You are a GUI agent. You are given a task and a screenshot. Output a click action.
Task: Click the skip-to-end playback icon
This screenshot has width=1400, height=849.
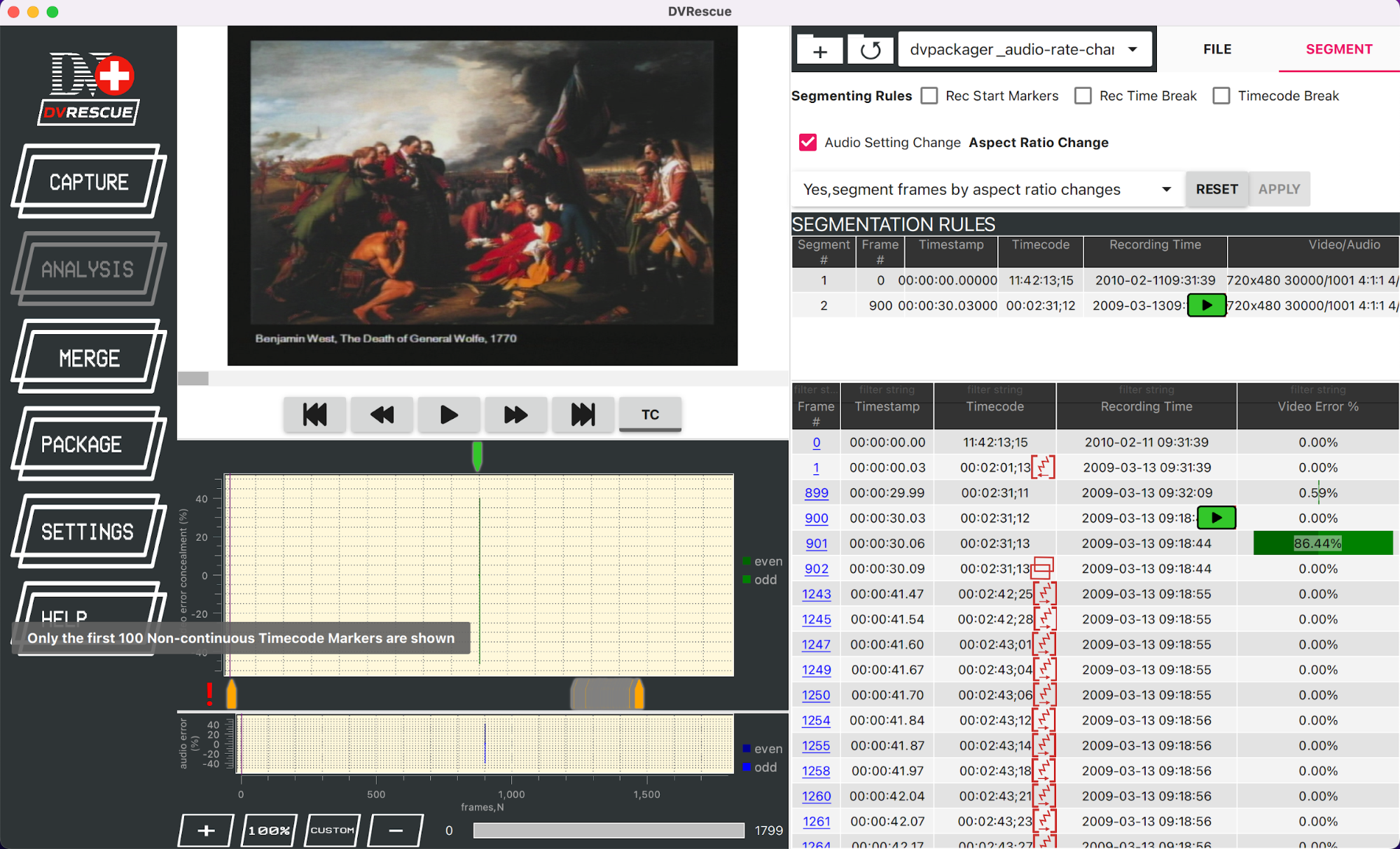pyautogui.click(x=582, y=413)
